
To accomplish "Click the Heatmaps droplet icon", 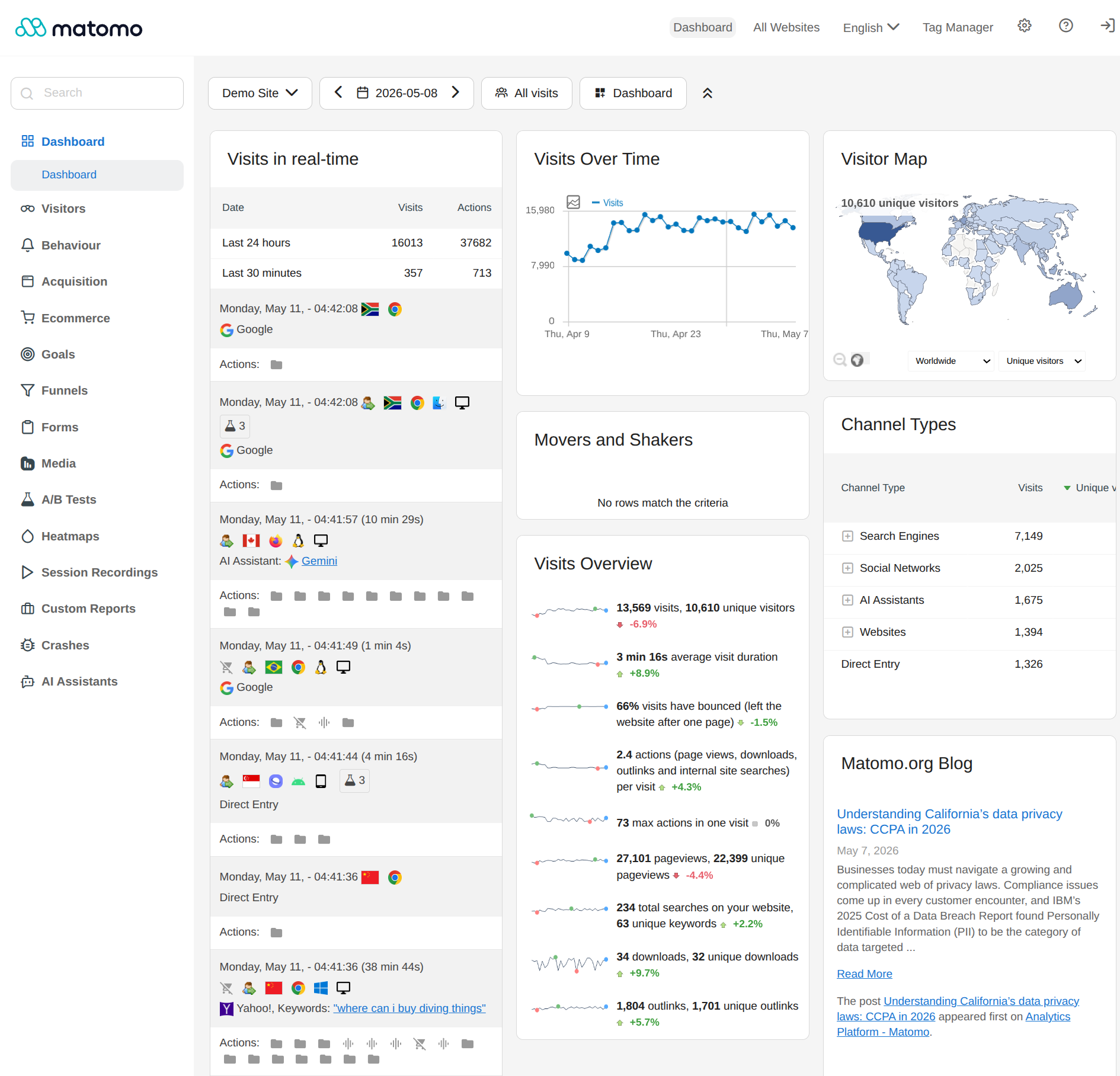I will coord(28,536).
